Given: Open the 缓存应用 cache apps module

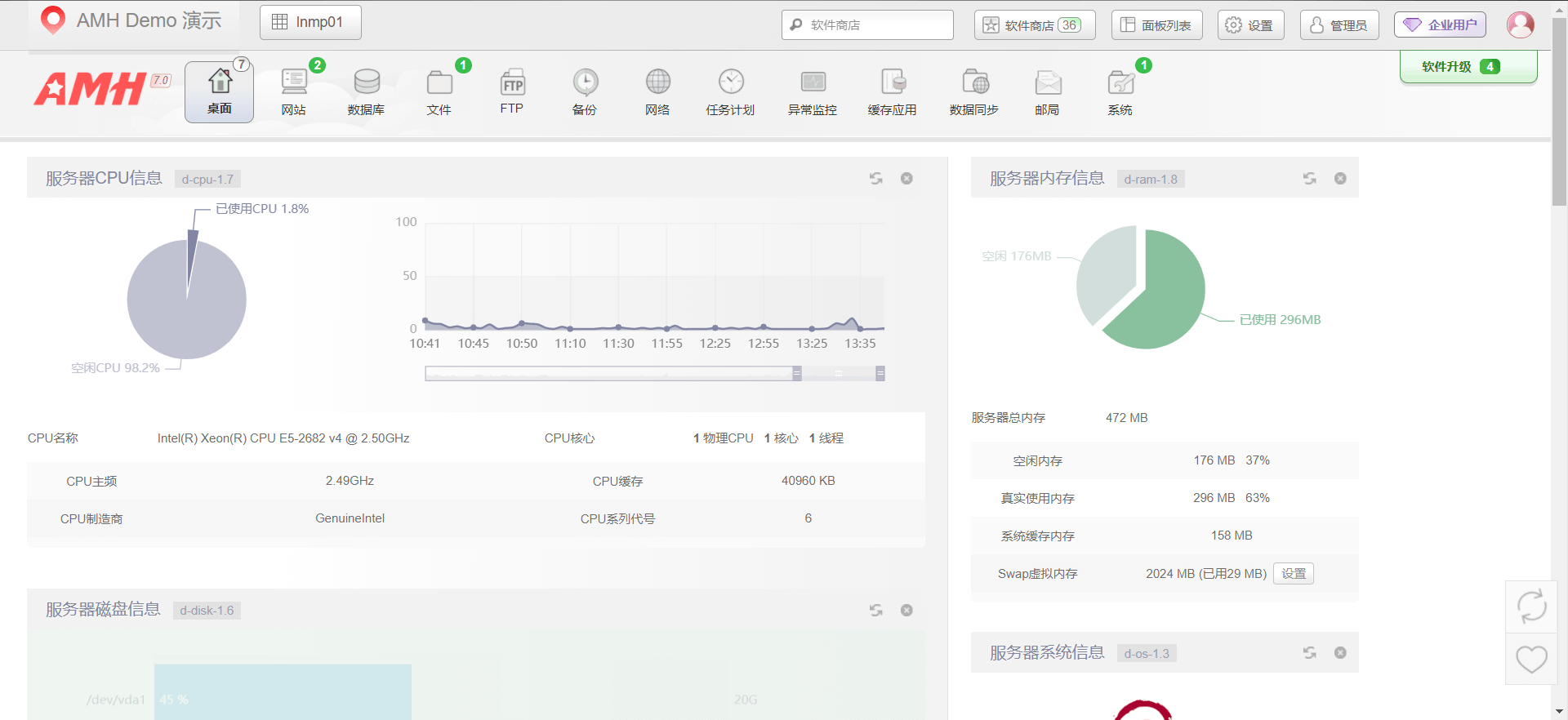Looking at the screenshot, I should tap(893, 91).
